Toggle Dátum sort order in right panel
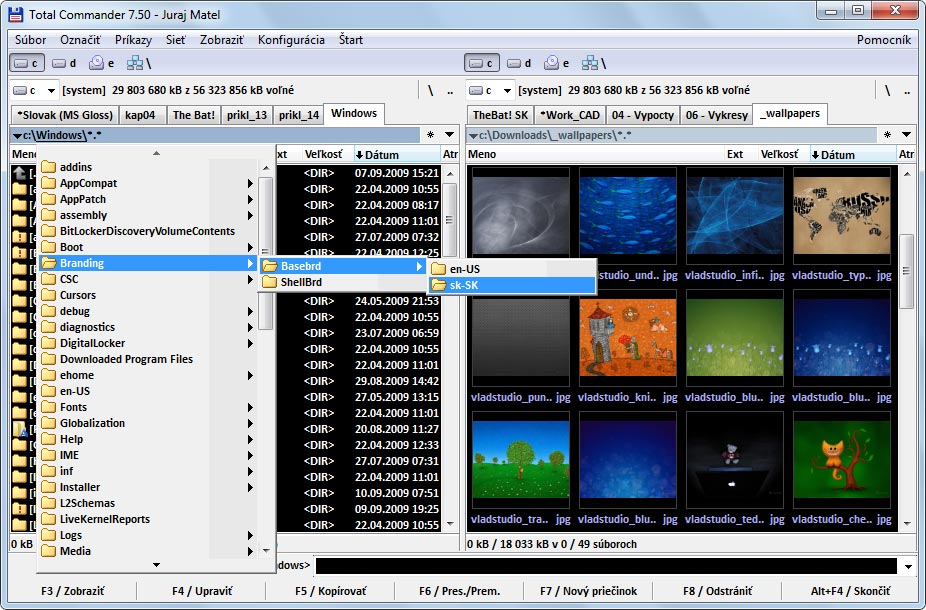 pyautogui.click(x=853, y=155)
